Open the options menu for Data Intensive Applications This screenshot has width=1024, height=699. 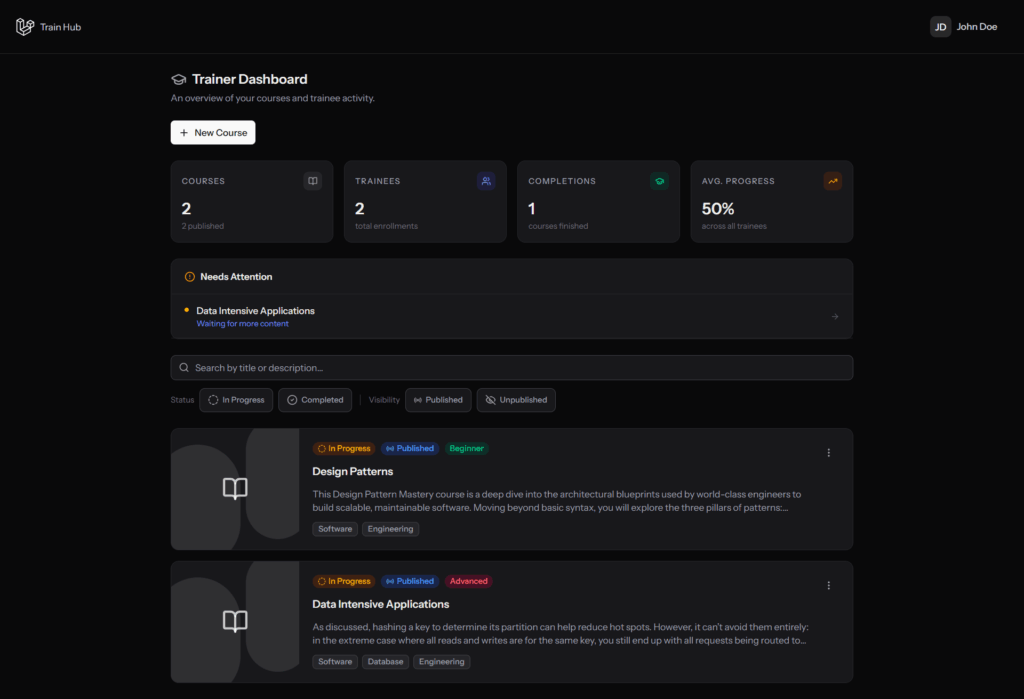829,585
